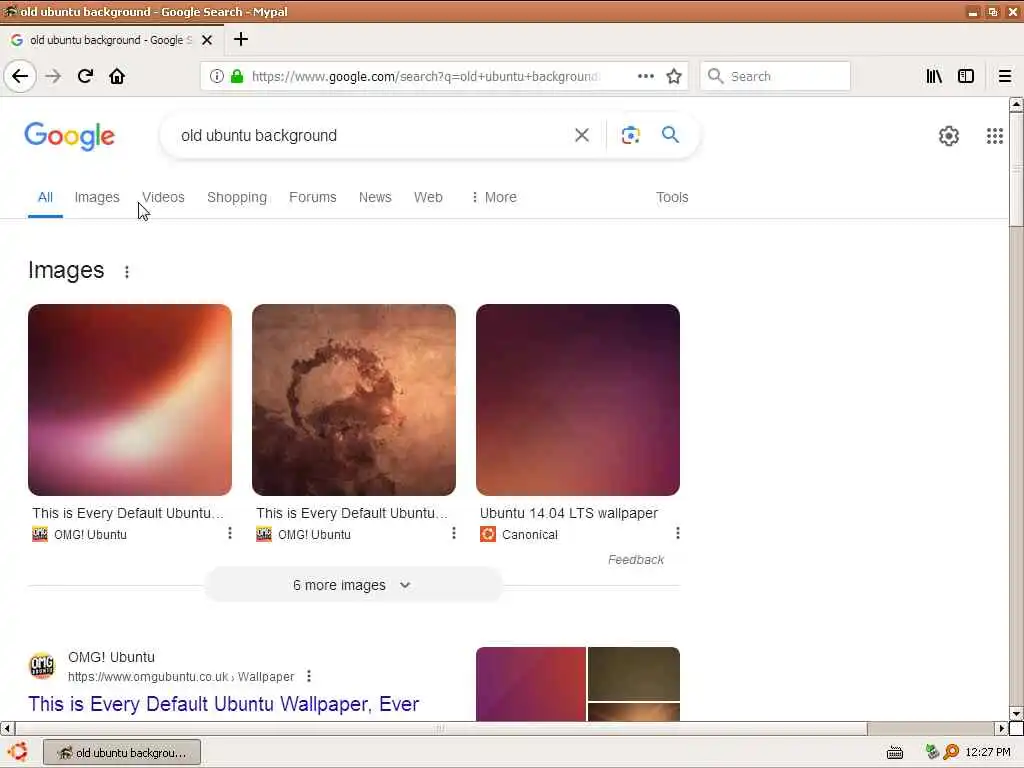Viewport: 1024px width, 768px height.
Task: Switch to the Forums tab
Action: coord(313,197)
